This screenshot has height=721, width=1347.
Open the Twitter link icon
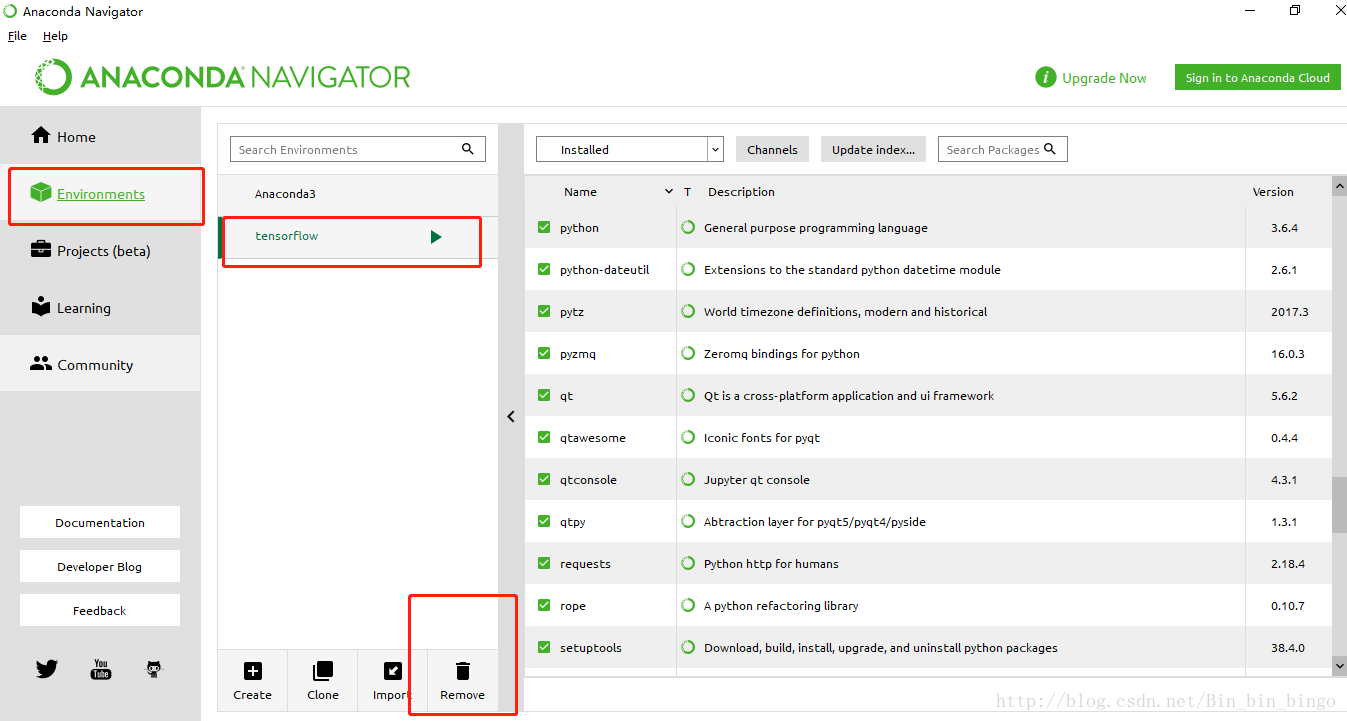tap(47, 669)
